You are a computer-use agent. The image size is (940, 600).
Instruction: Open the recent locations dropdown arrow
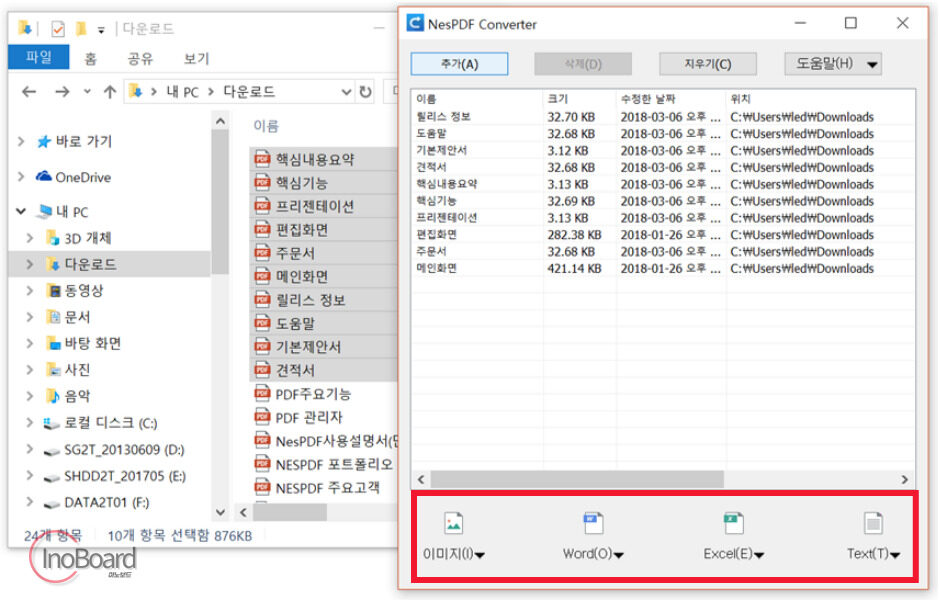coord(88,92)
